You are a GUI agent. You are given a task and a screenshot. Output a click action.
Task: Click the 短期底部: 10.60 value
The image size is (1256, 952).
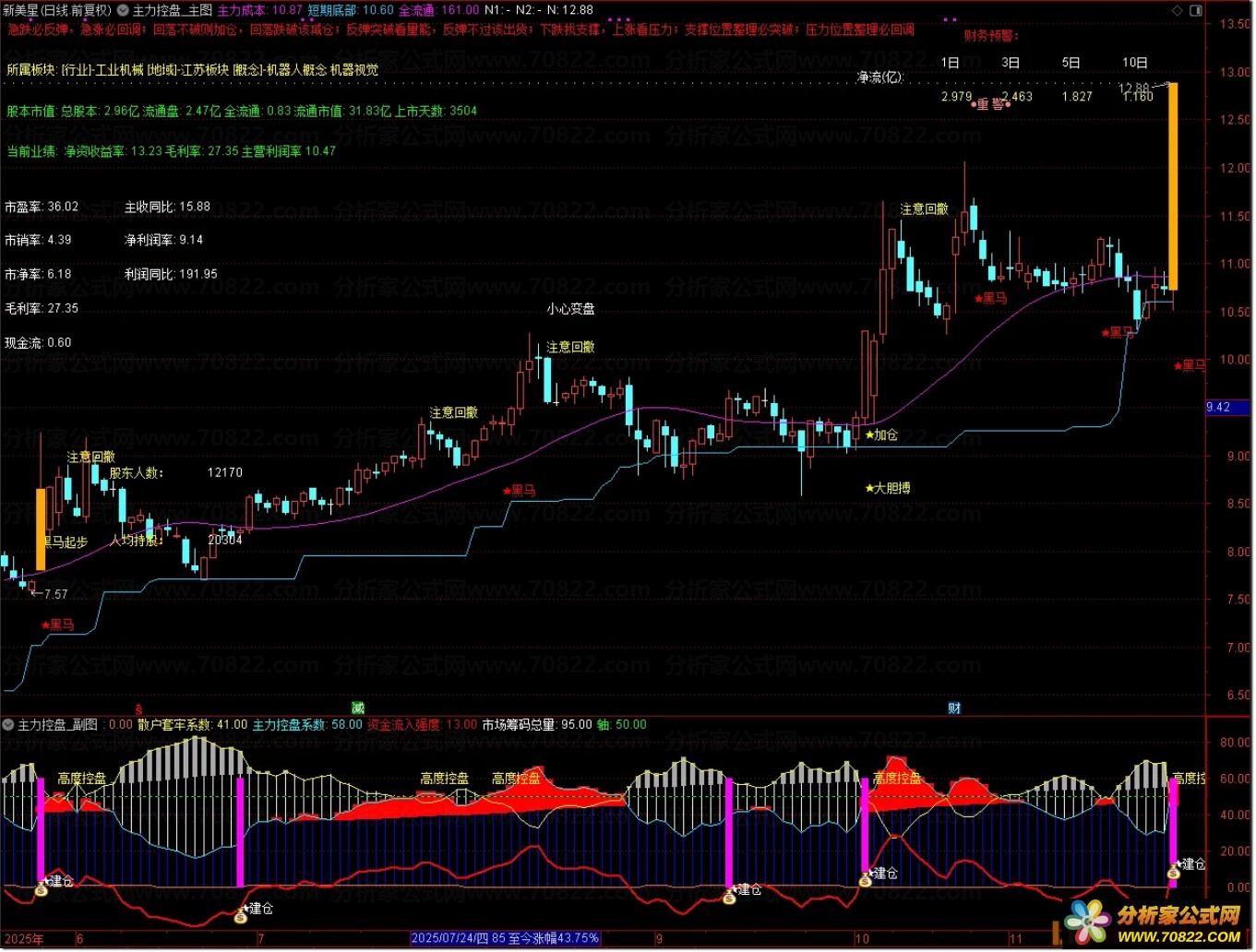tap(351, 10)
